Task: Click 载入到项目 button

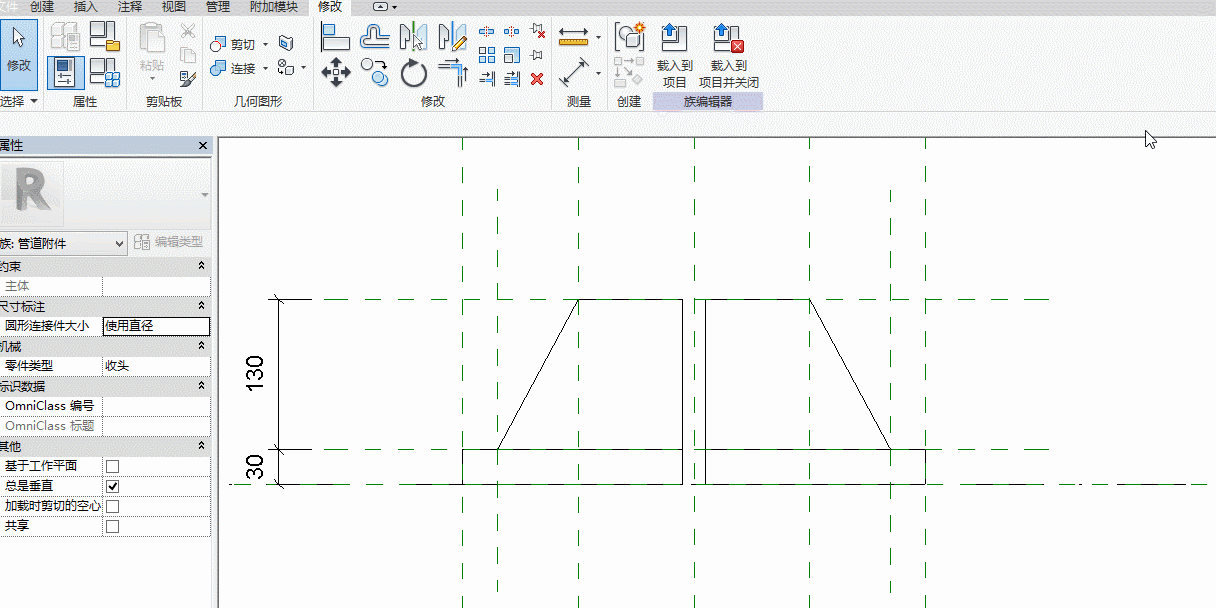Action: point(675,55)
